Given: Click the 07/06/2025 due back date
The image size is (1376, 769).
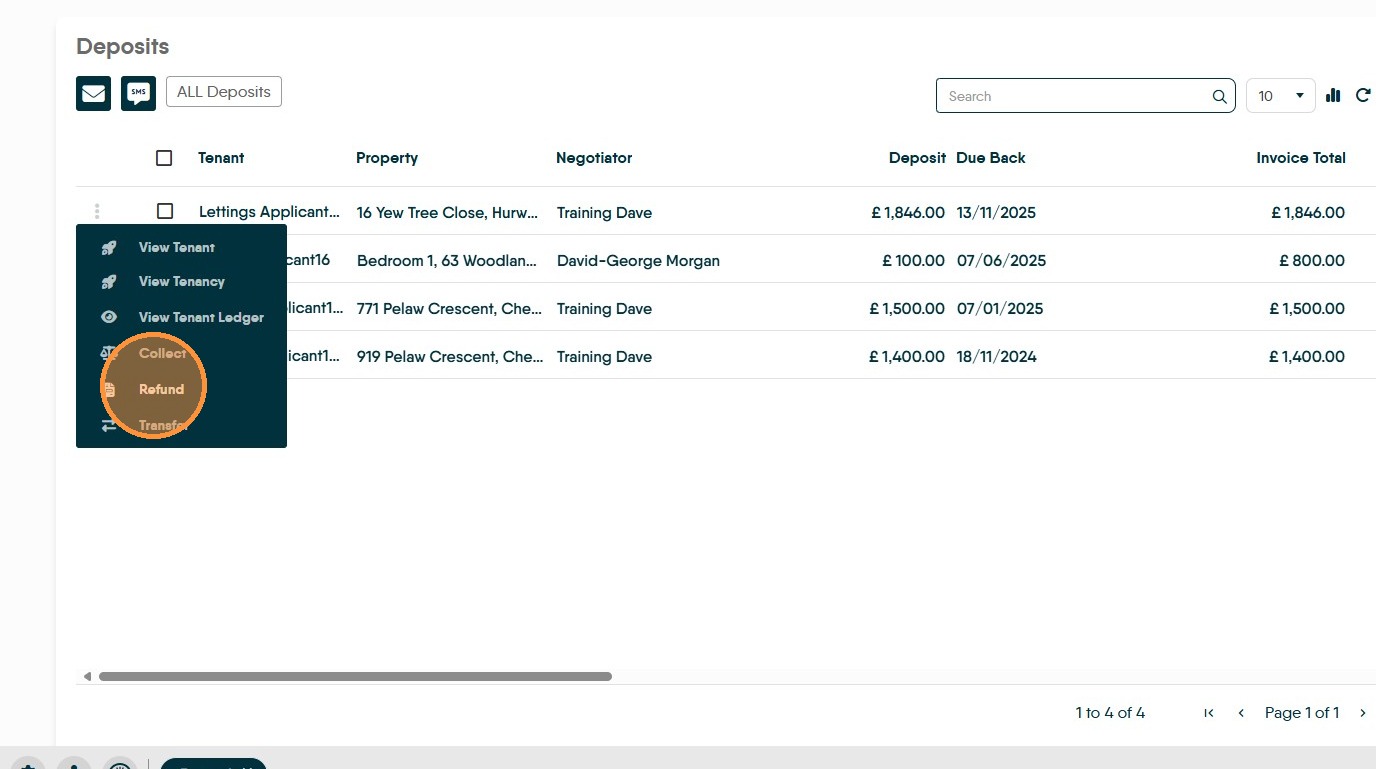Looking at the screenshot, I should pyautogui.click(x=1001, y=261).
